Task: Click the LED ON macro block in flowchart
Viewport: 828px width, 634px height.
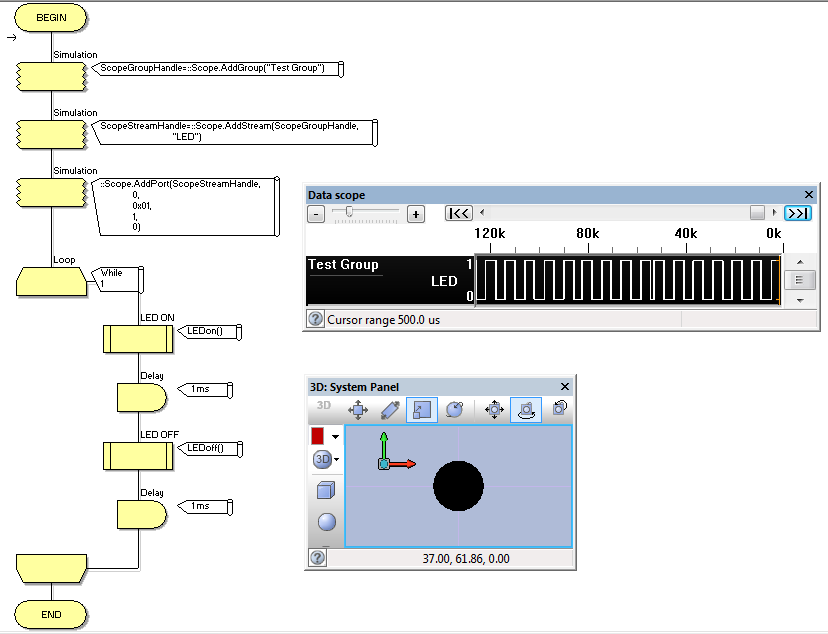Action: [138, 339]
